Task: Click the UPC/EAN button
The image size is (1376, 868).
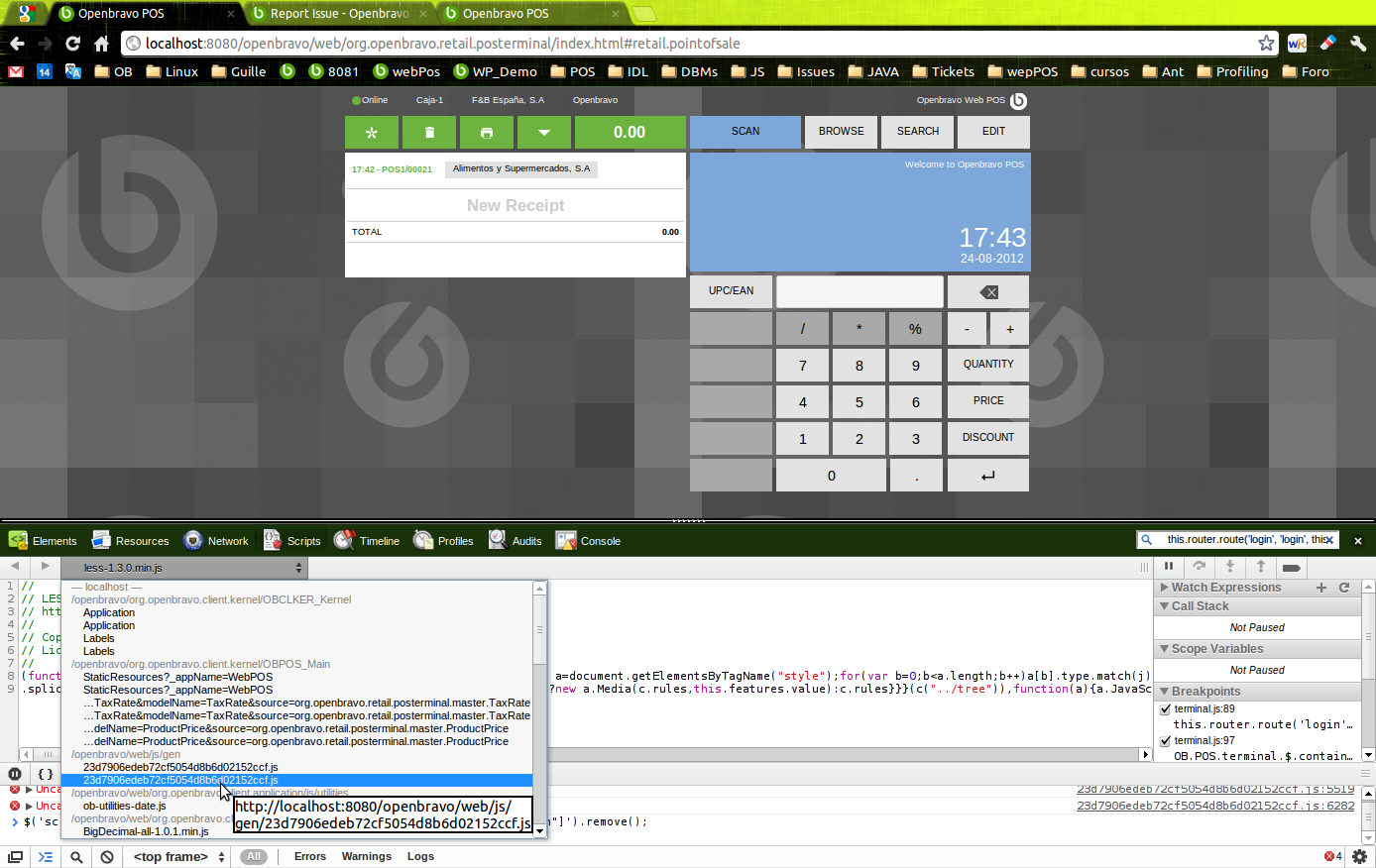Action: (731, 291)
